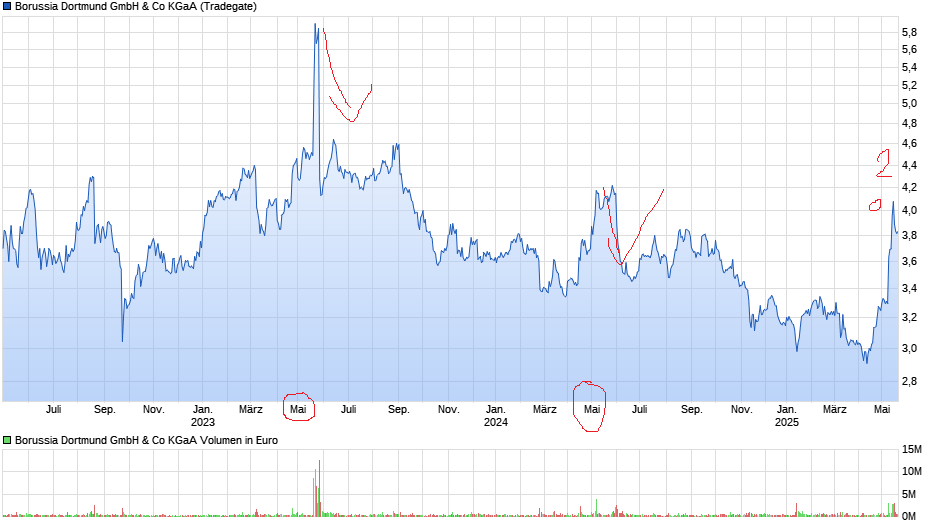Click the 5,6 price axis label

tap(909, 50)
